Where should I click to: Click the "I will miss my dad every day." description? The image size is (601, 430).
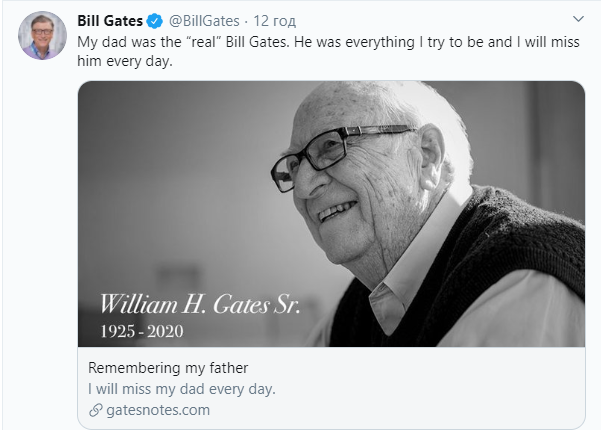[x=181, y=388]
